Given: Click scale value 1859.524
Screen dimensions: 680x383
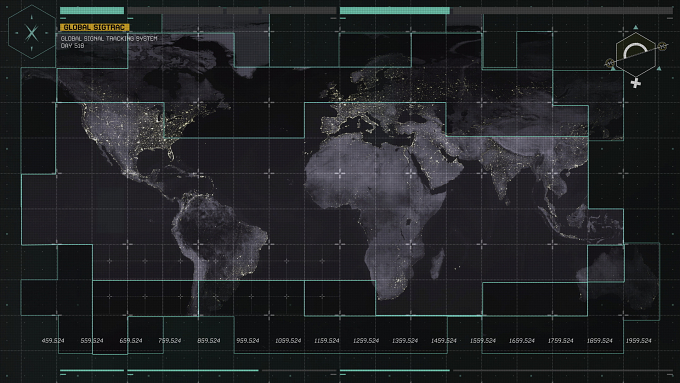Looking at the screenshot, I should point(599,340).
